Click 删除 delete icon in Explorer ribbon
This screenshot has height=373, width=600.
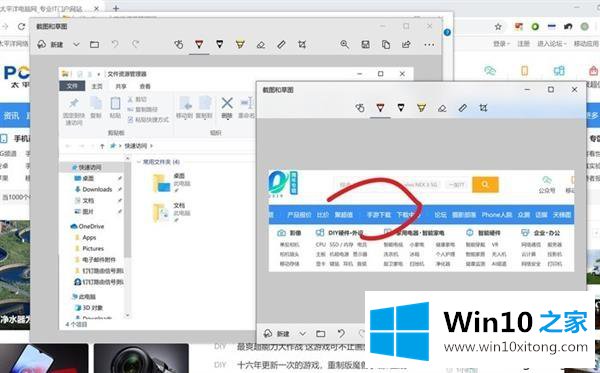coord(227,108)
